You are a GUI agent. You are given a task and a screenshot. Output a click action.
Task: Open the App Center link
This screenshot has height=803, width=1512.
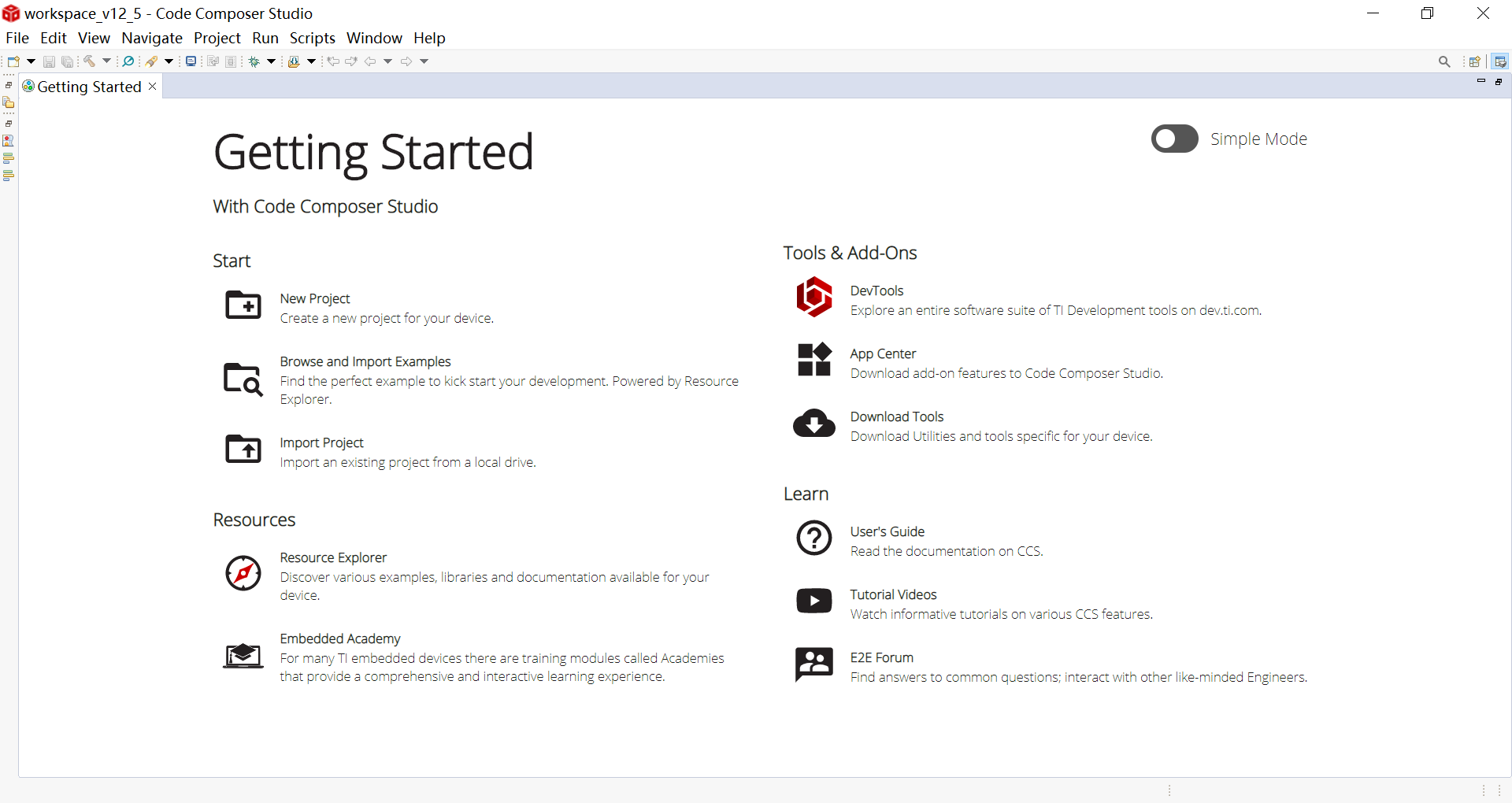click(x=883, y=353)
